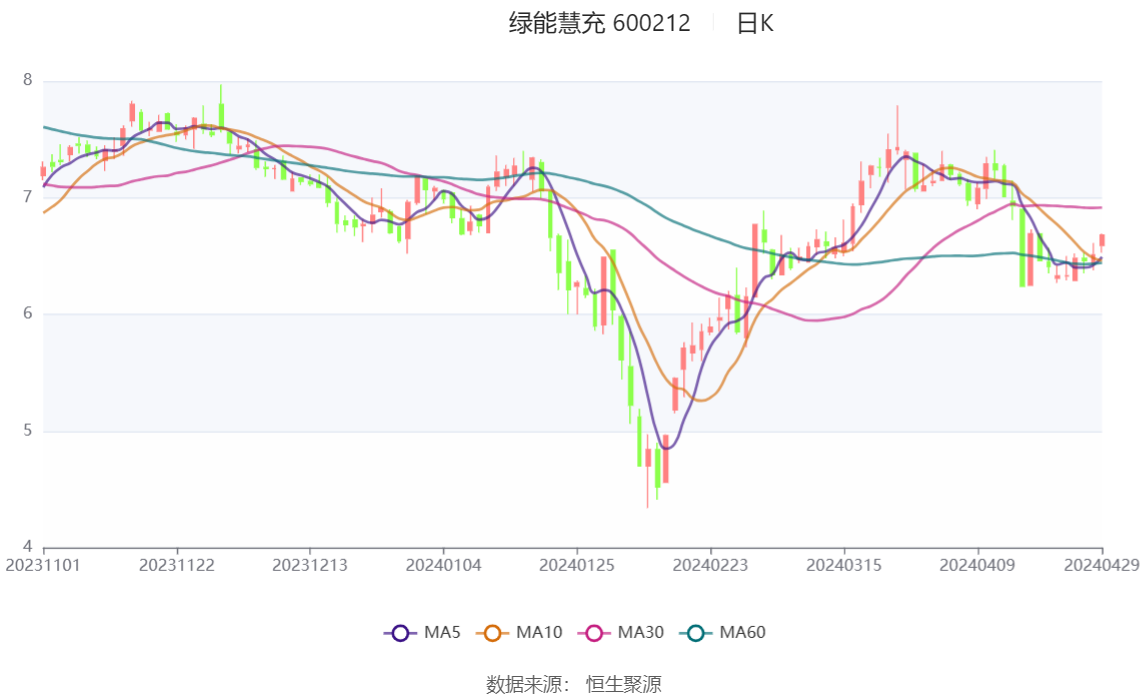The height and width of the screenshot is (699, 1148).
Task: Click the y-axis value 8 label
Action: point(28,81)
